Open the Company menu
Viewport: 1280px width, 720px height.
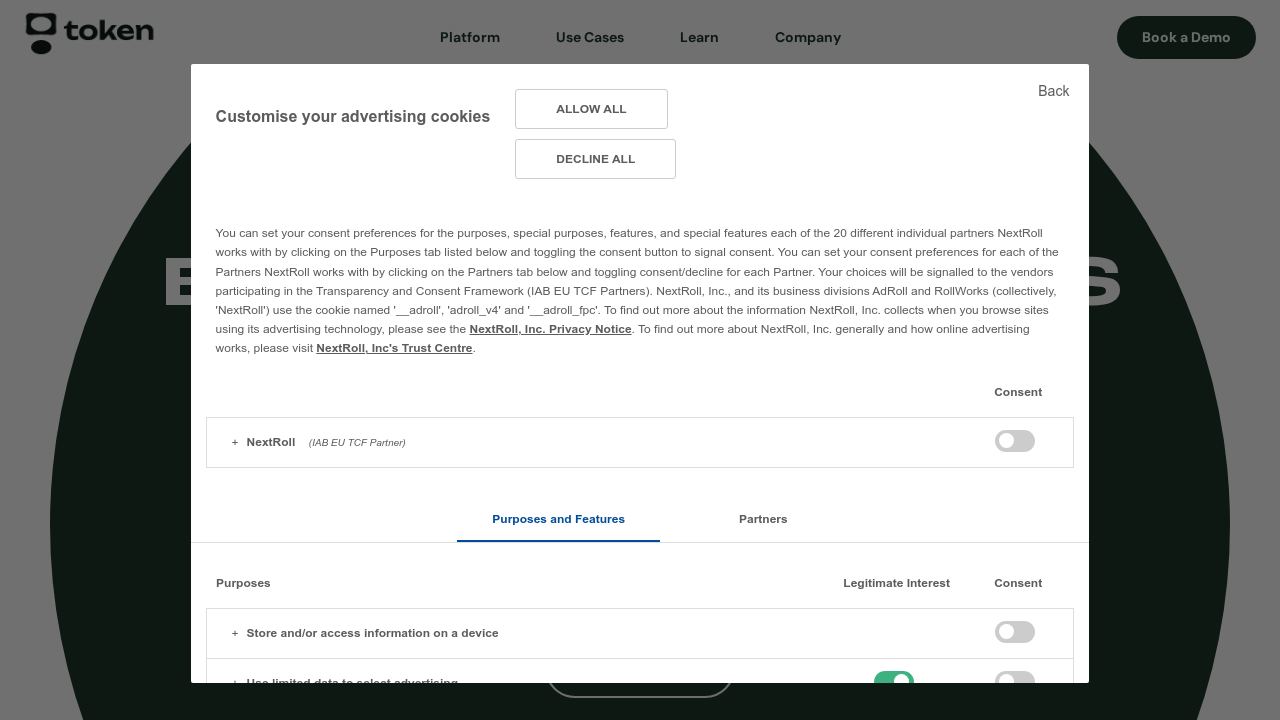pyautogui.click(x=807, y=37)
